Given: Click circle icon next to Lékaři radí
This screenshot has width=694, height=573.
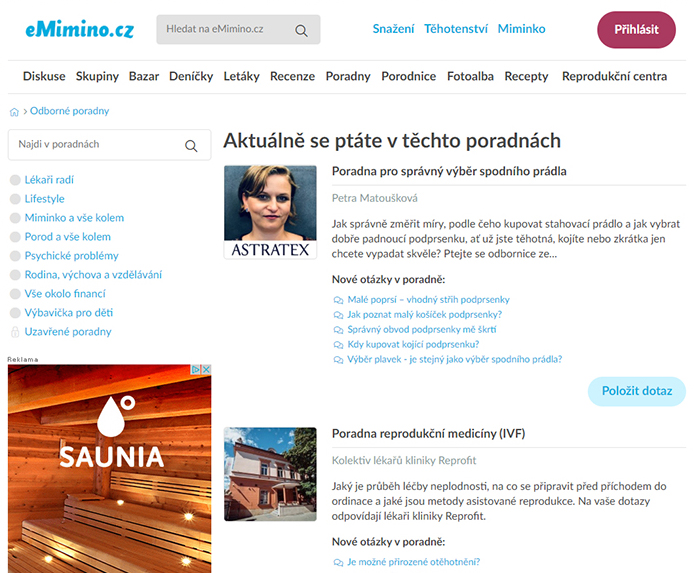Looking at the screenshot, I should point(15,181).
